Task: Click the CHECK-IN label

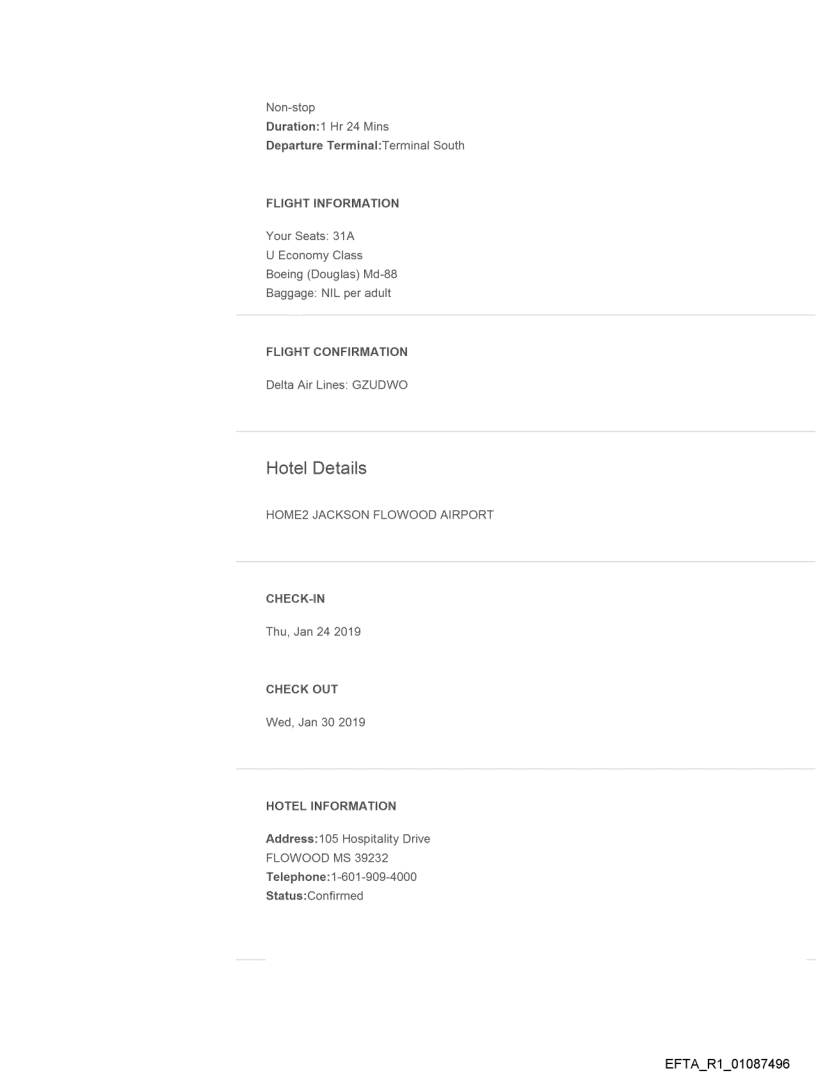Action: point(295,599)
